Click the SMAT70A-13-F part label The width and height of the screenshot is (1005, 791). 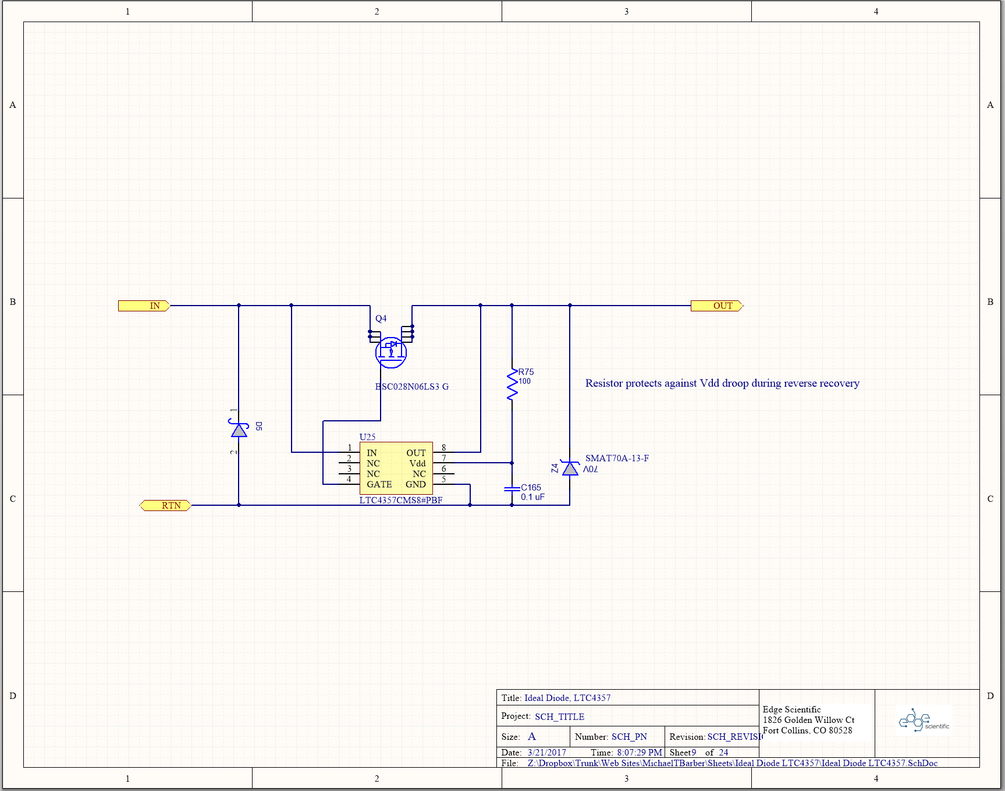[617, 458]
